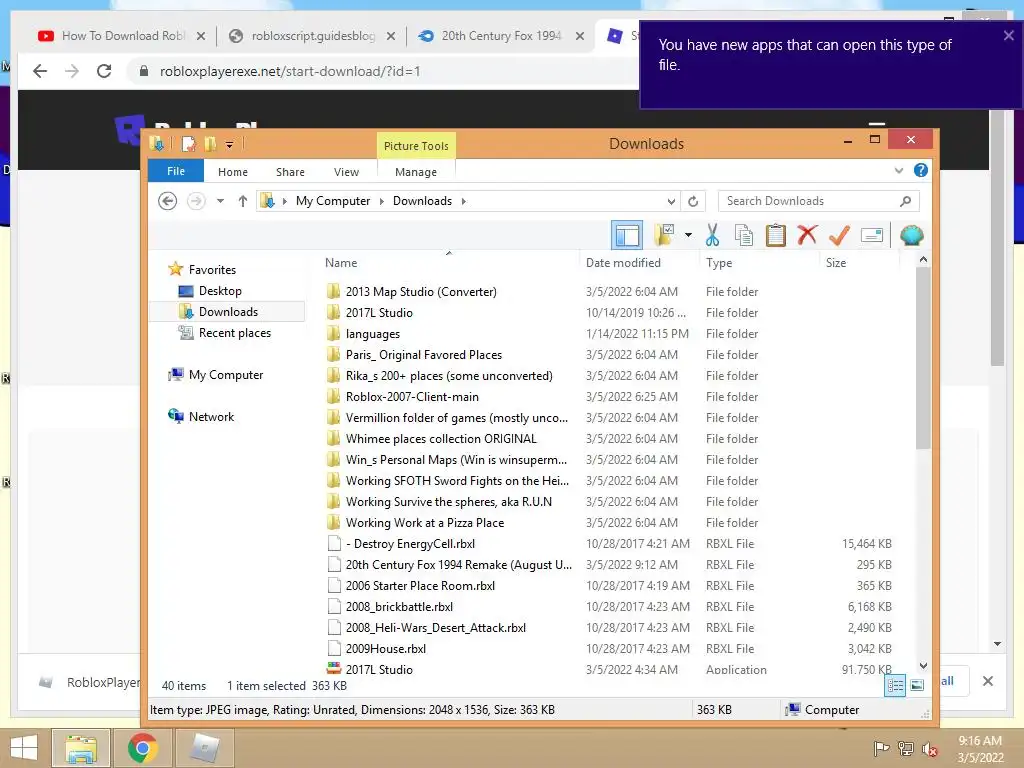Open the address bar history dropdown
The width and height of the screenshot is (1024, 768).
(x=671, y=201)
